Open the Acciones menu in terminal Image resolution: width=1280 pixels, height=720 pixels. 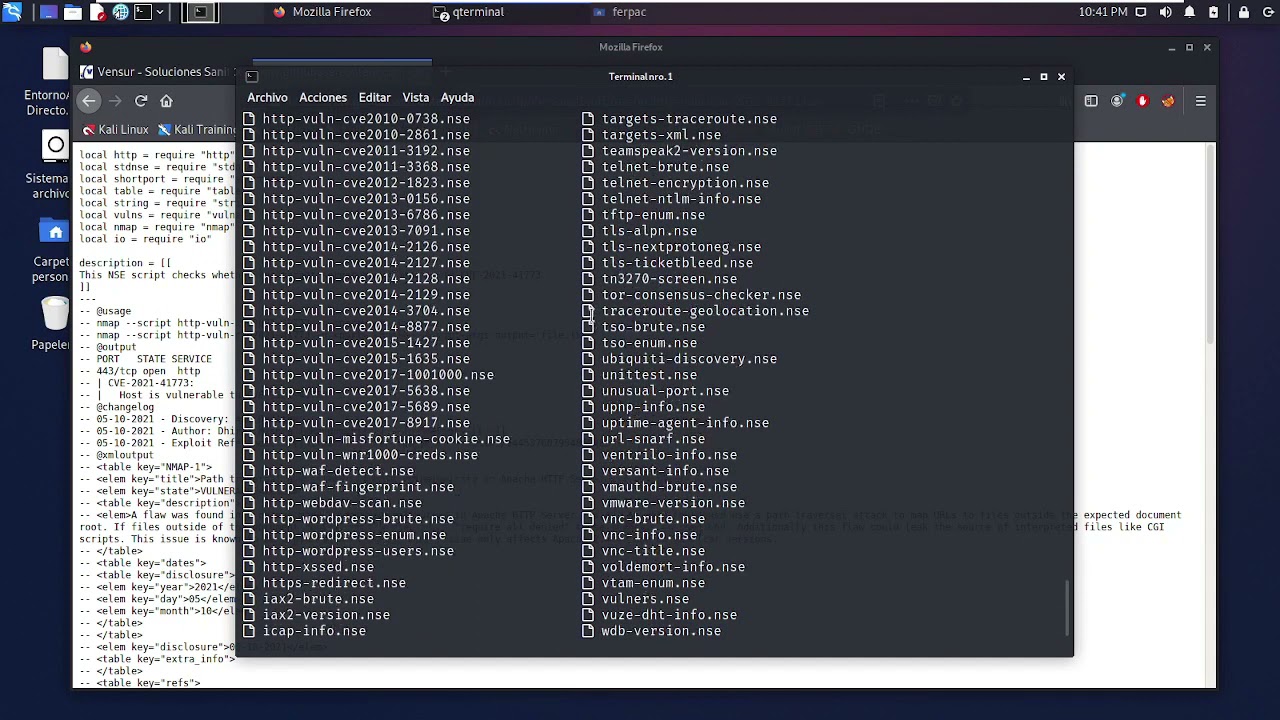323,97
